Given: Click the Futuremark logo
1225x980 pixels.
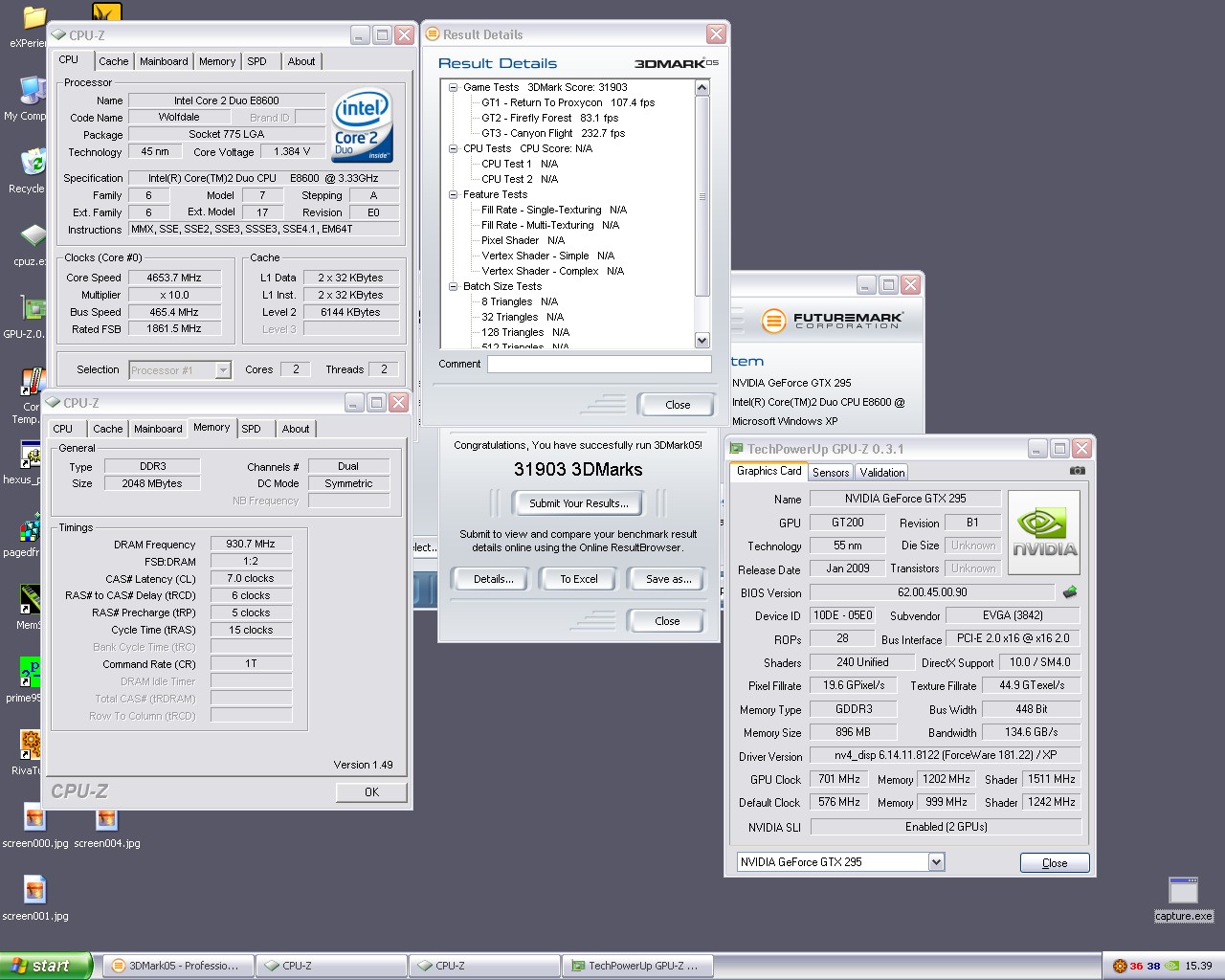Looking at the screenshot, I should tap(832, 321).
